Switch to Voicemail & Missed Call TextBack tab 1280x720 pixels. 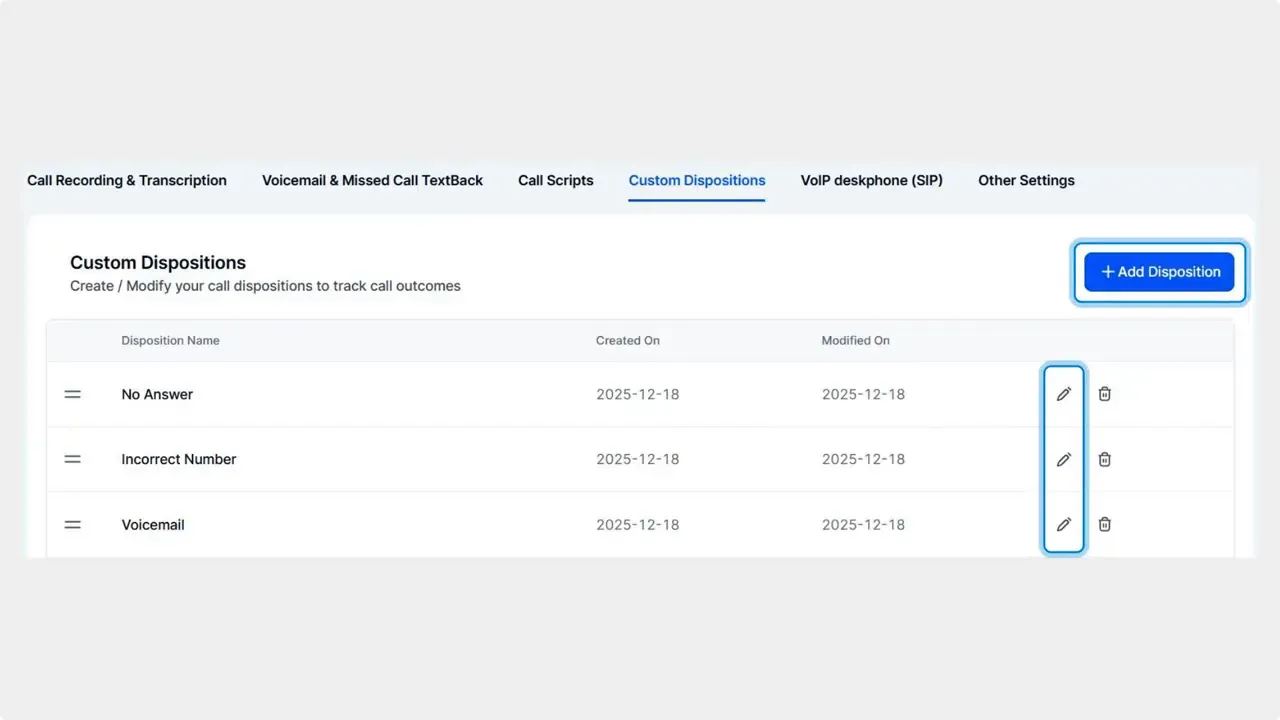[372, 181]
